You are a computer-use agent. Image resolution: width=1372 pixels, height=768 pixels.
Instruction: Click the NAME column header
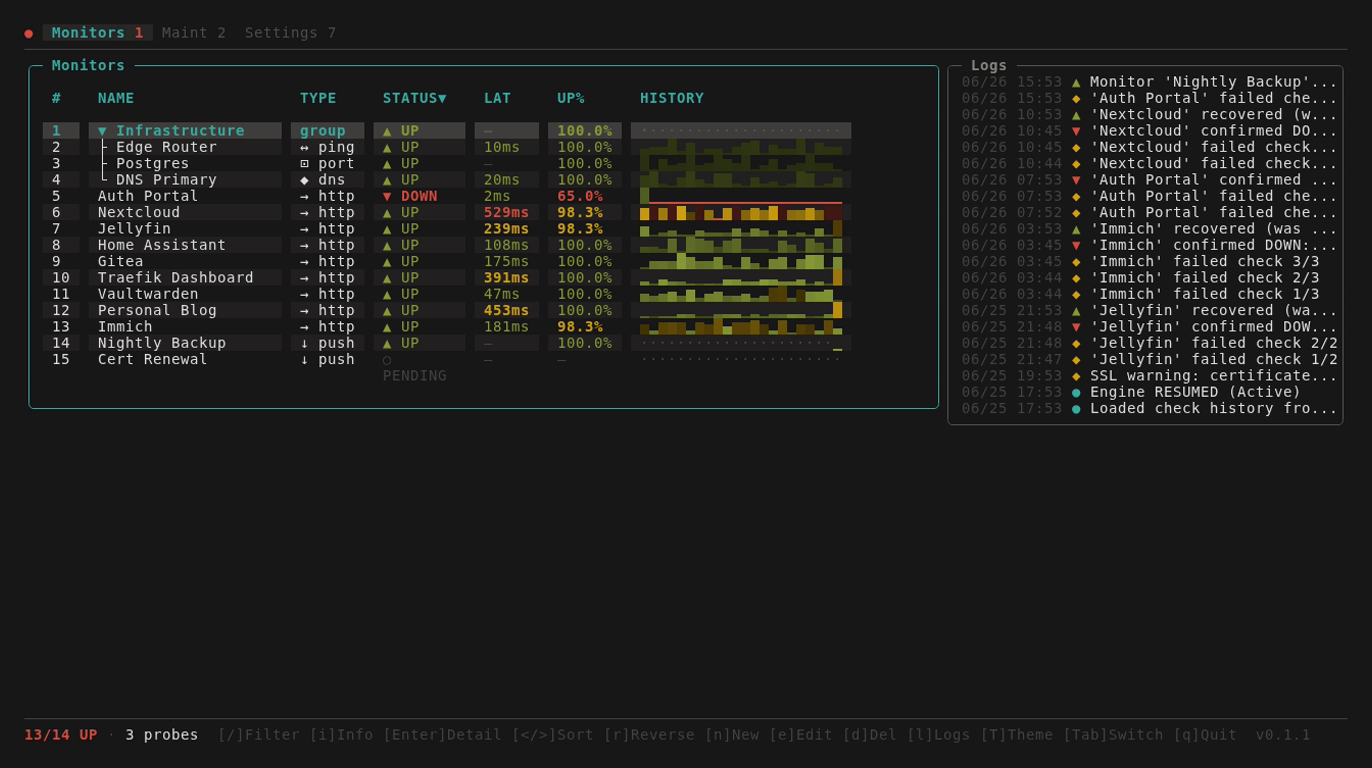coord(116,98)
